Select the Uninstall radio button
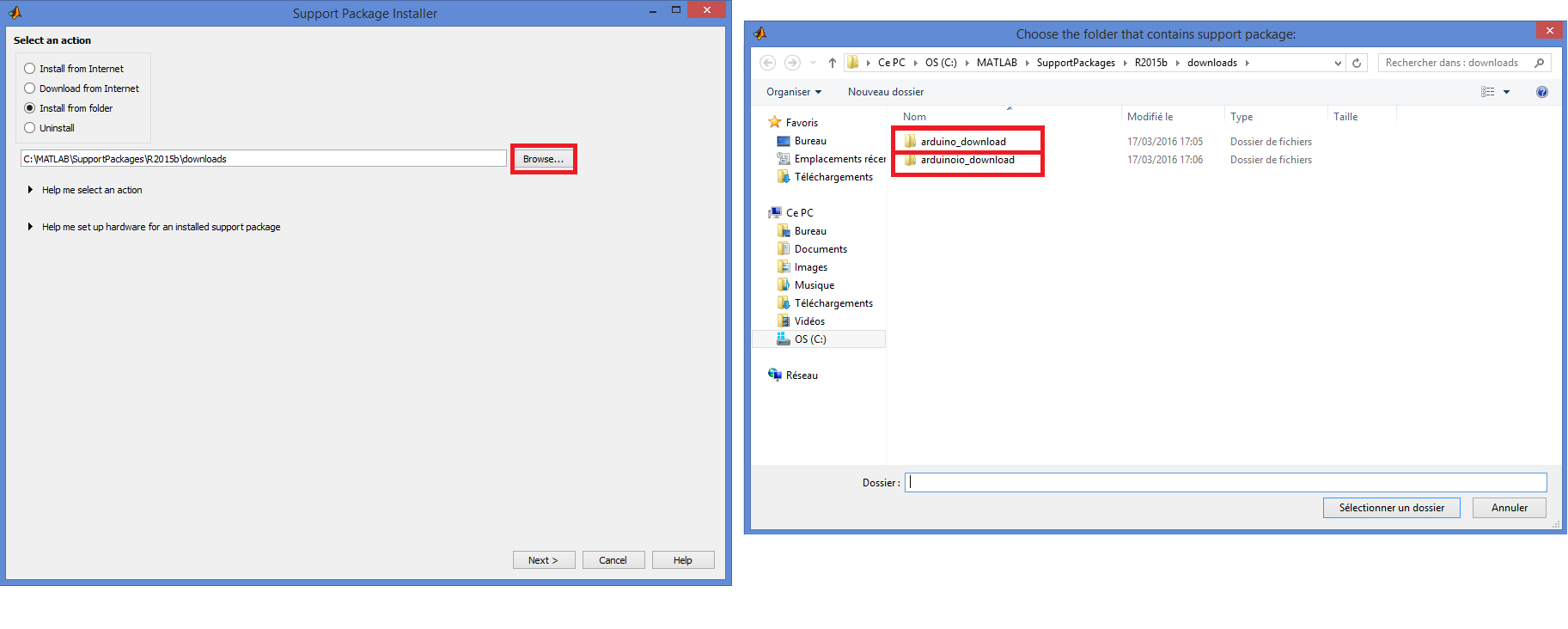 click(30, 128)
